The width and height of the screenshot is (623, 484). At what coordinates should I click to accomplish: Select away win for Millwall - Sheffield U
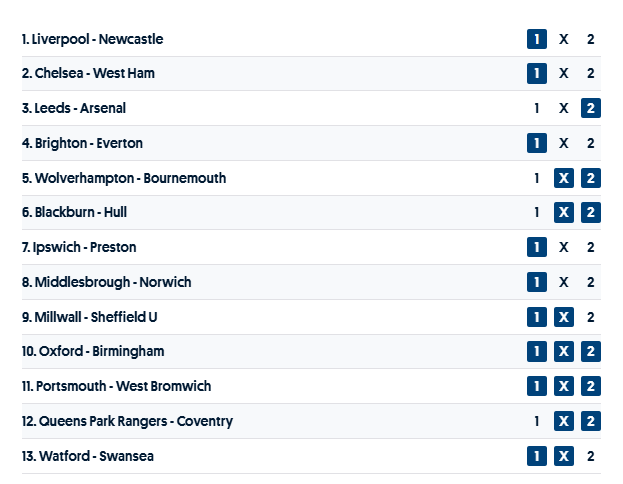(591, 317)
